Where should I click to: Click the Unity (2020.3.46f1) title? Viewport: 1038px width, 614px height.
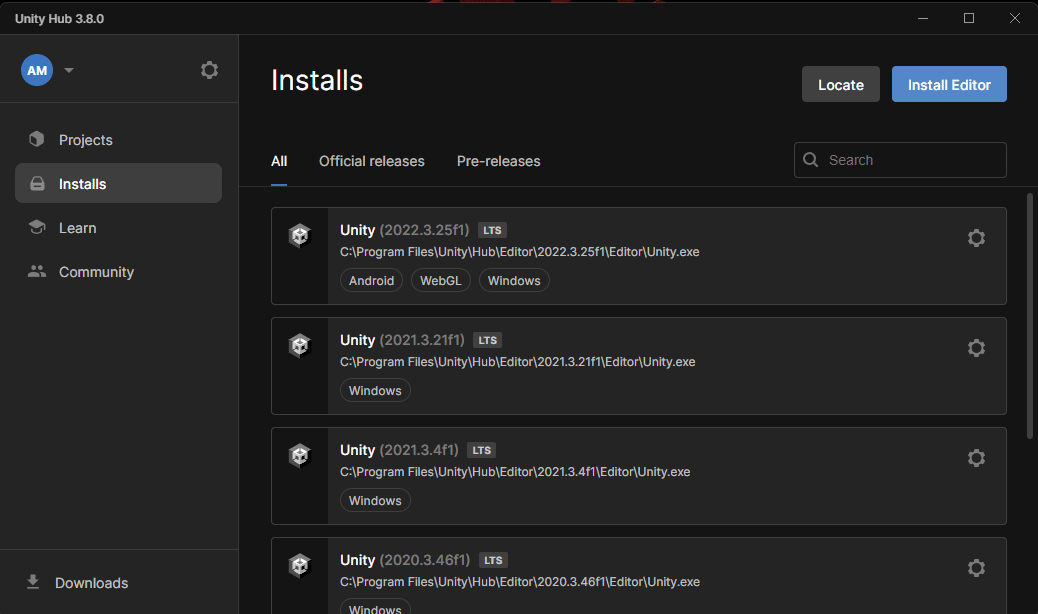(405, 560)
